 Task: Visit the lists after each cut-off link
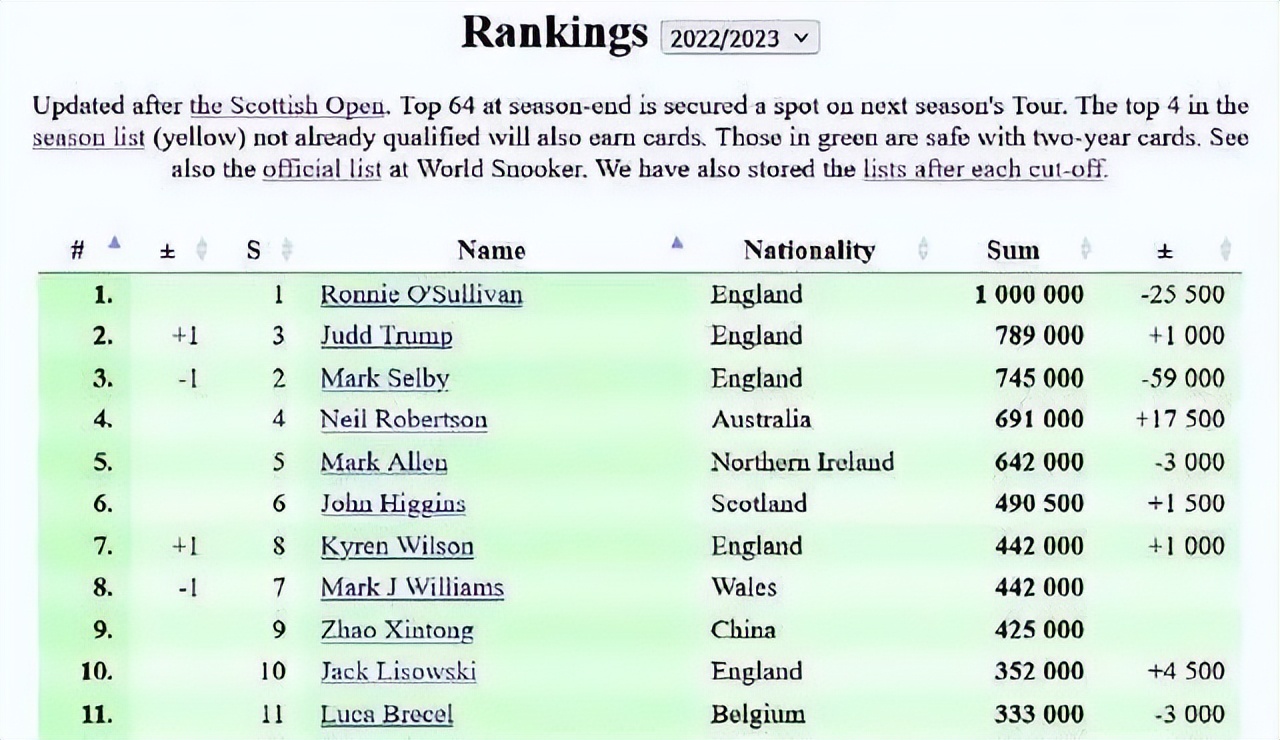pos(984,169)
